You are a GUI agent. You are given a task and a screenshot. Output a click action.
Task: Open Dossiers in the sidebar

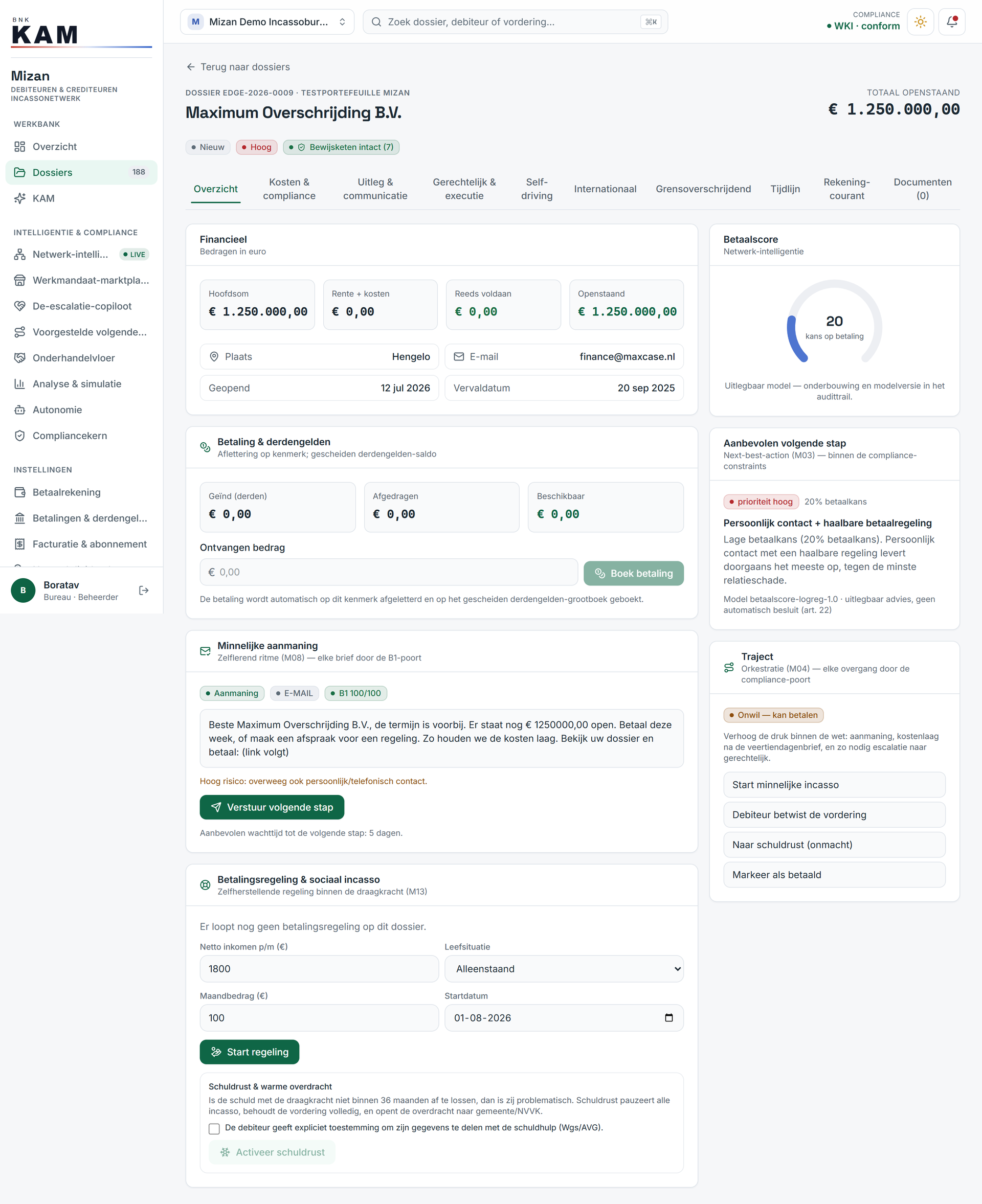click(81, 172)
